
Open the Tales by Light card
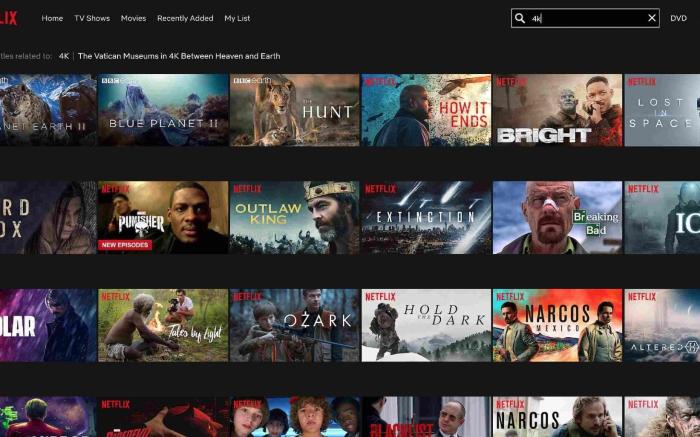163,325
